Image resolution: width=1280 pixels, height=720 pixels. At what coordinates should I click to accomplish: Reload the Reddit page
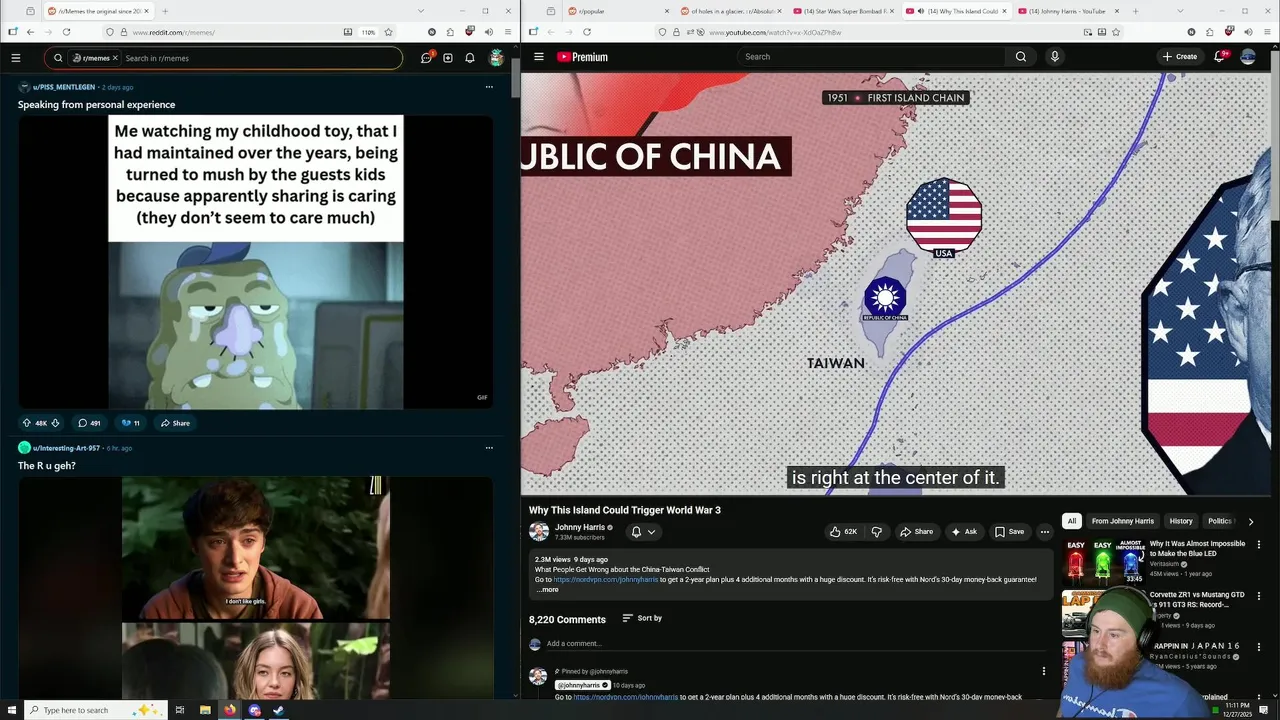(66, 32)
